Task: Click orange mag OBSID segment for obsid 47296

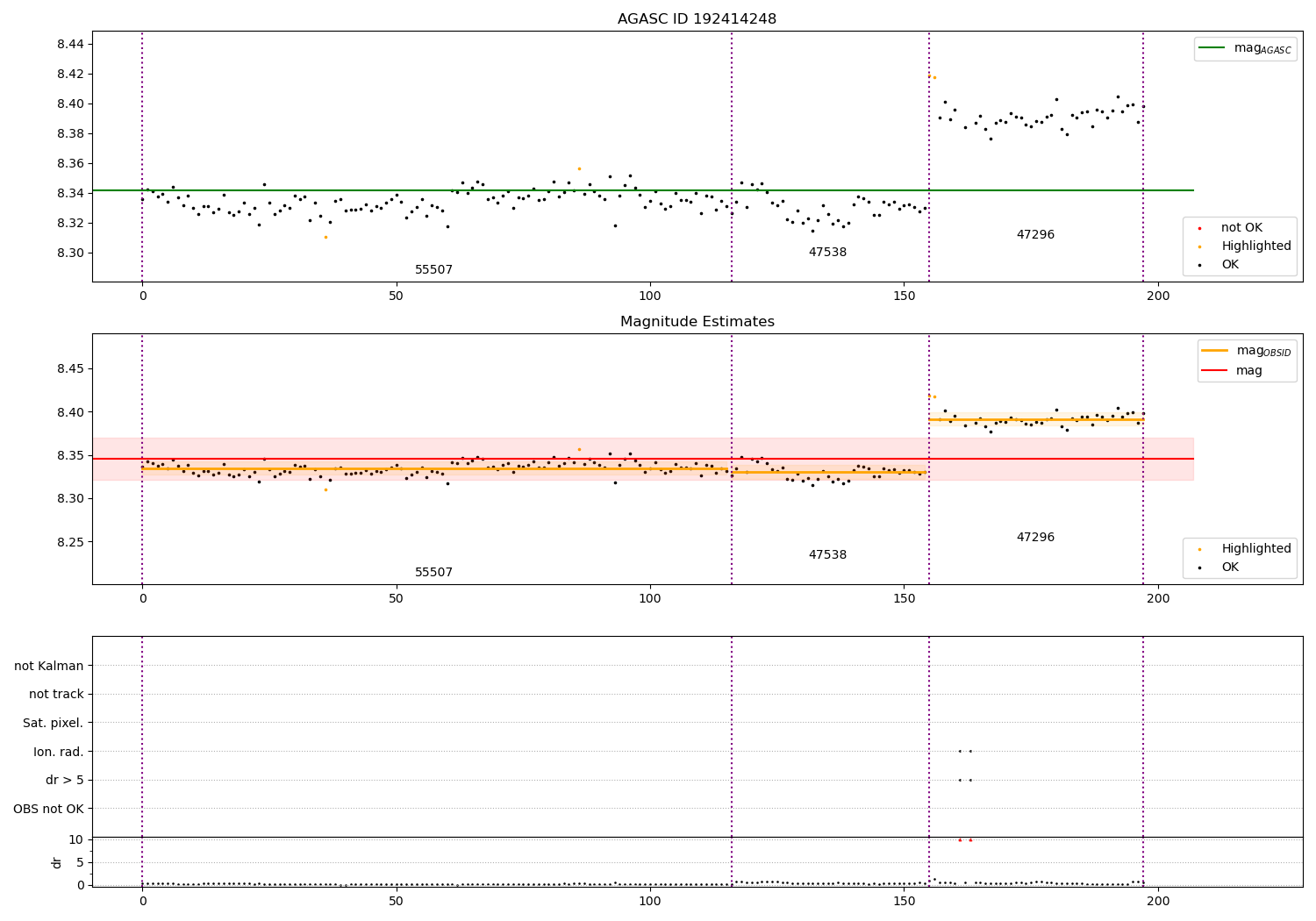Action: (1036, 419)
